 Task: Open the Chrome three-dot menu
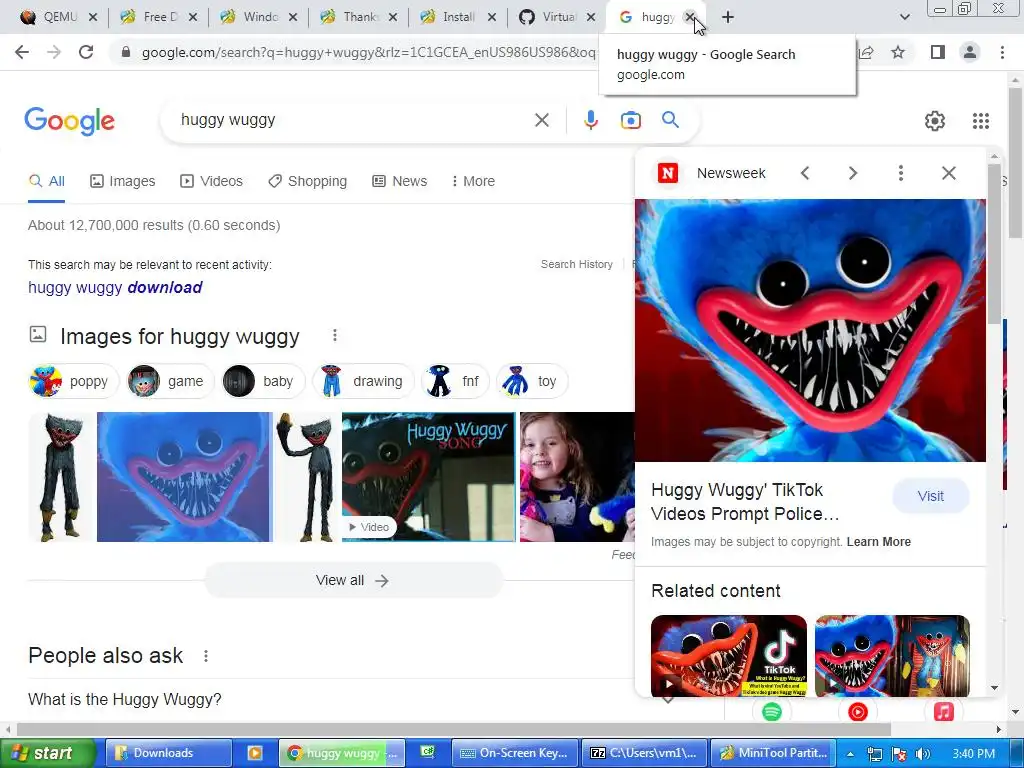point(1002,52)
